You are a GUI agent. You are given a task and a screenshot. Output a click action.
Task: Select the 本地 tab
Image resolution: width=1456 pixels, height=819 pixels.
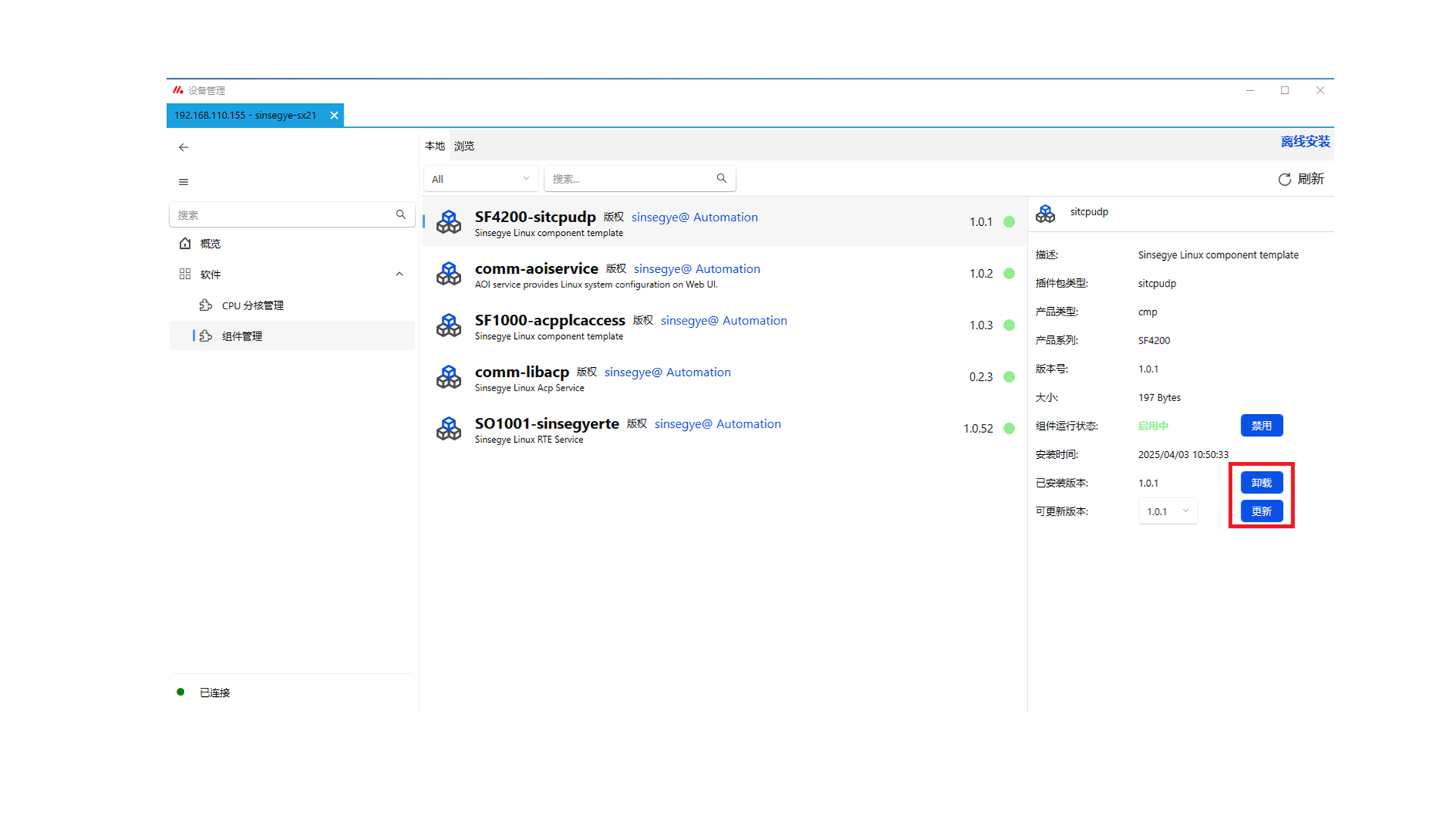point(435,146)
